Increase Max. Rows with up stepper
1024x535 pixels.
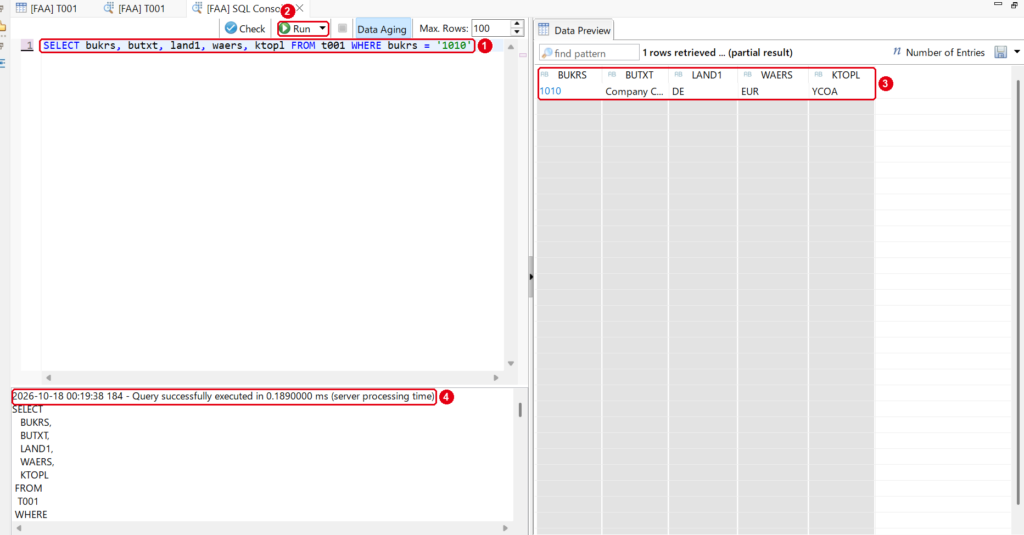pos(517,24)
